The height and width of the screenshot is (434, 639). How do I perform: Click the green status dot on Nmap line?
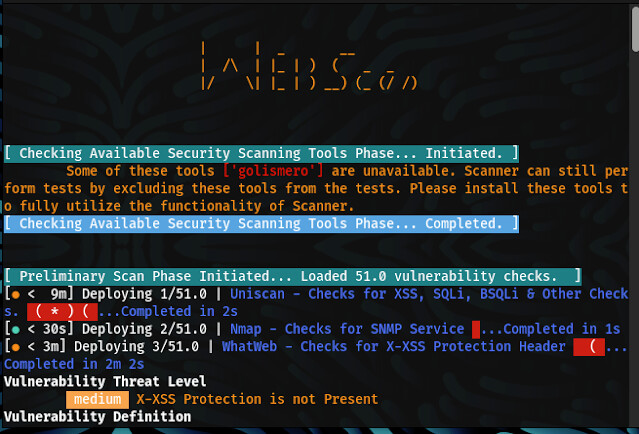pos(15,330)
